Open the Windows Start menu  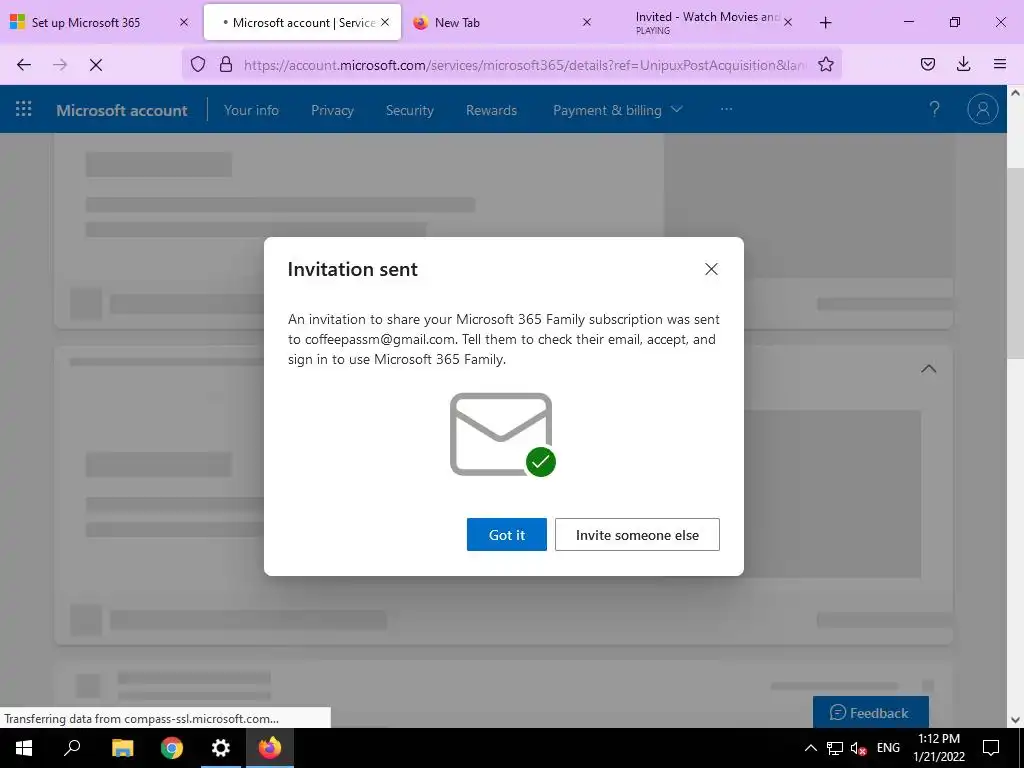(x=24, y=748)
